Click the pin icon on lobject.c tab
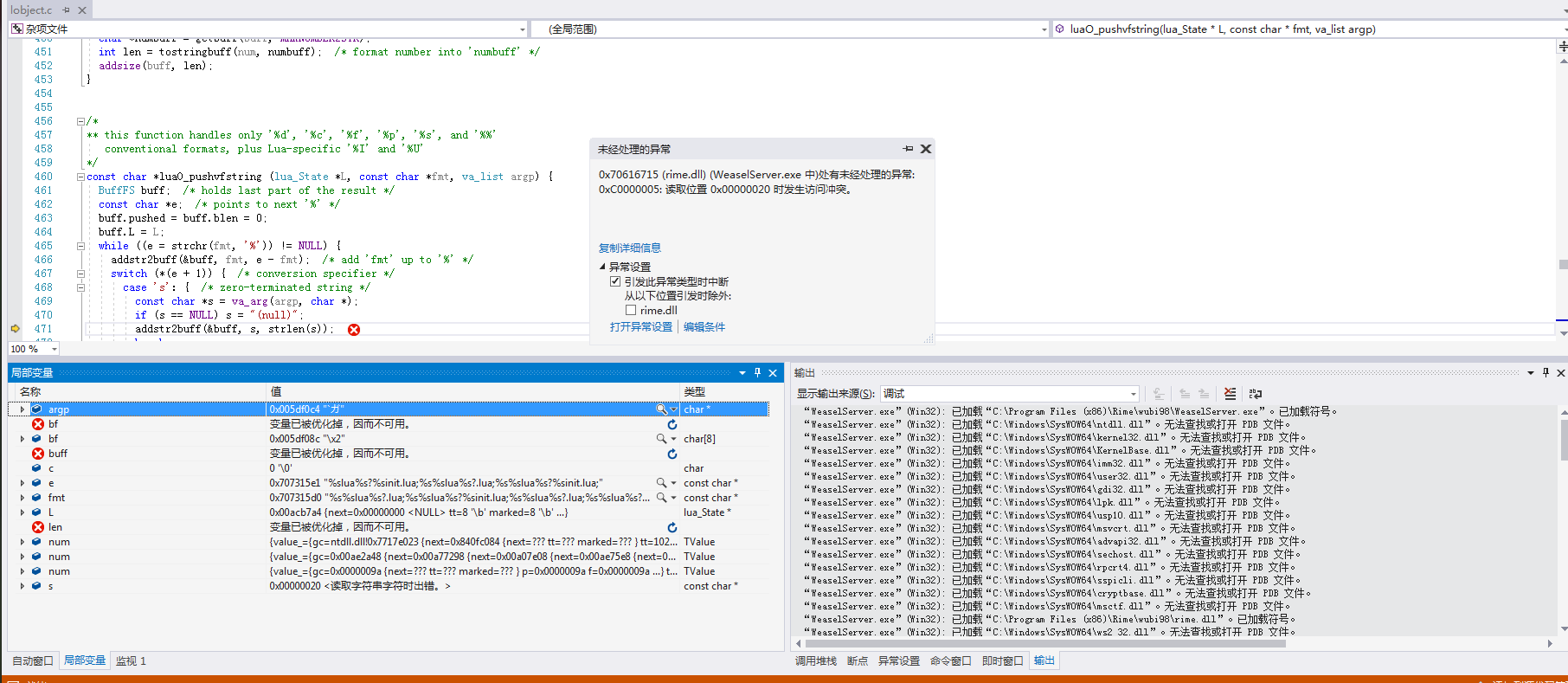The height and width of the screenshot is (683, 1568). (x=66, y=10)
